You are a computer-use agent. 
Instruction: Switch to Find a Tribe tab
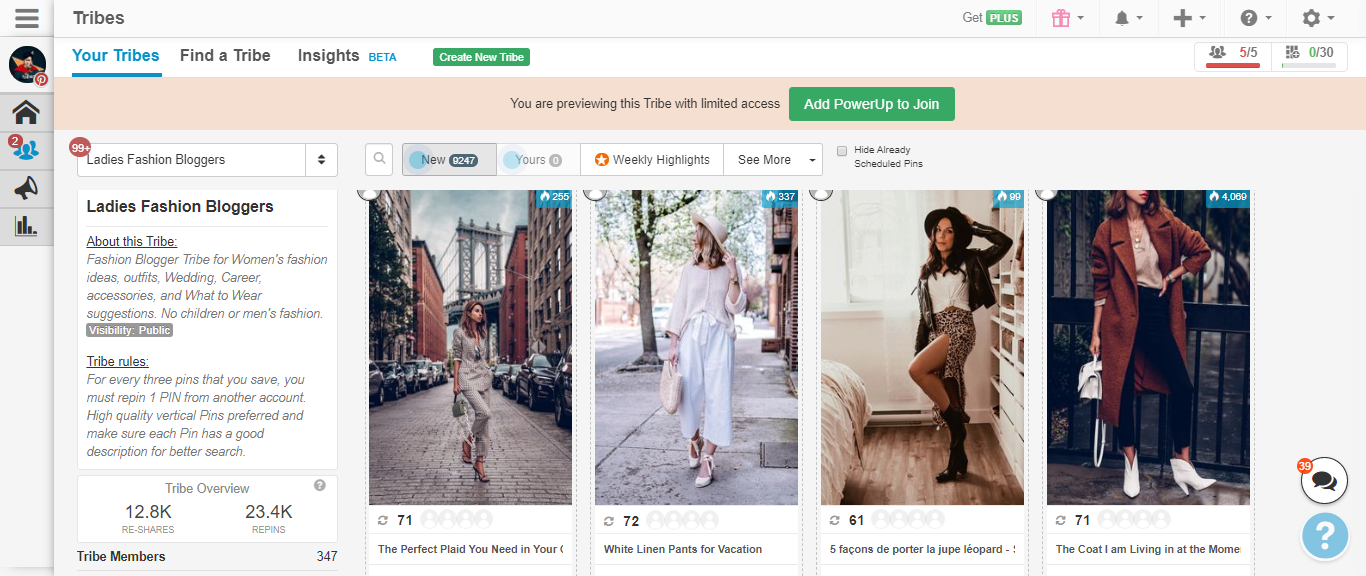tap(225, 56)
